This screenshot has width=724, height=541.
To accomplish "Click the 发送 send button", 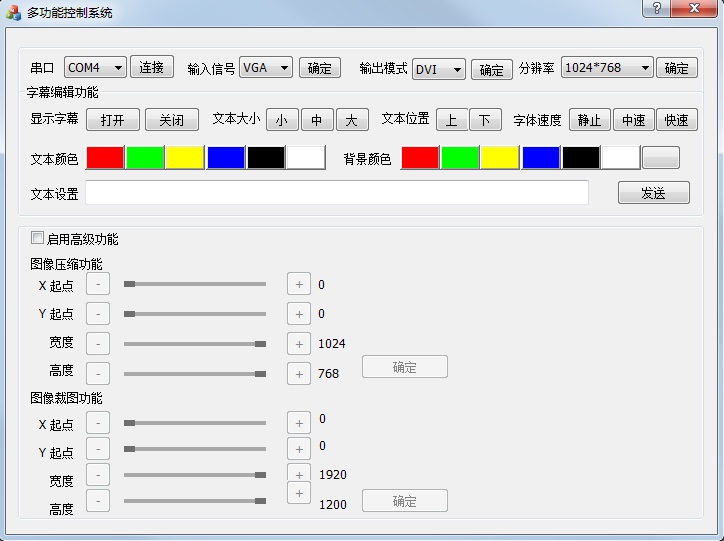I will (x=653, y=193).
